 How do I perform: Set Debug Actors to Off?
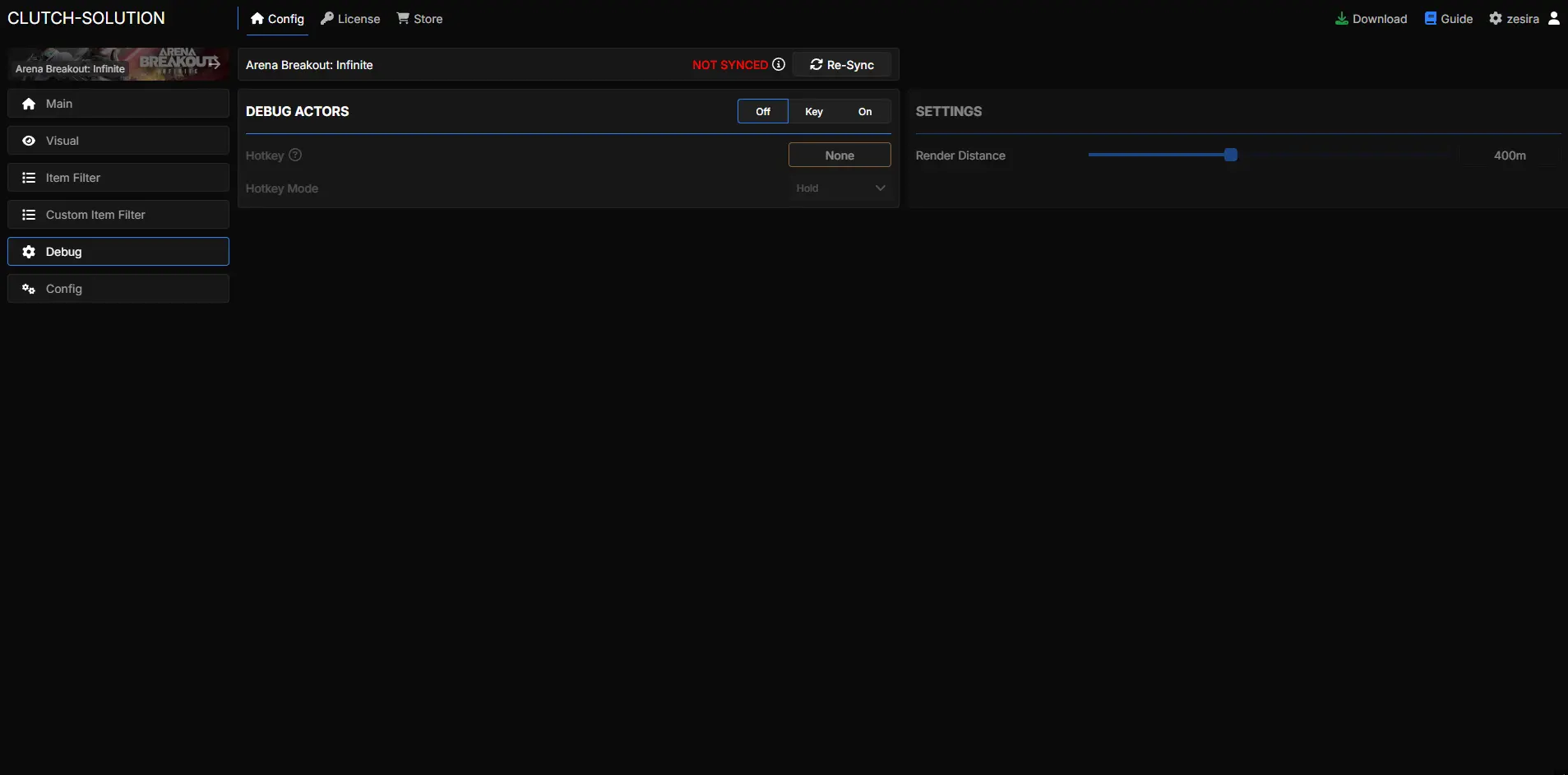pyautogui.click(x=762, y=111)
